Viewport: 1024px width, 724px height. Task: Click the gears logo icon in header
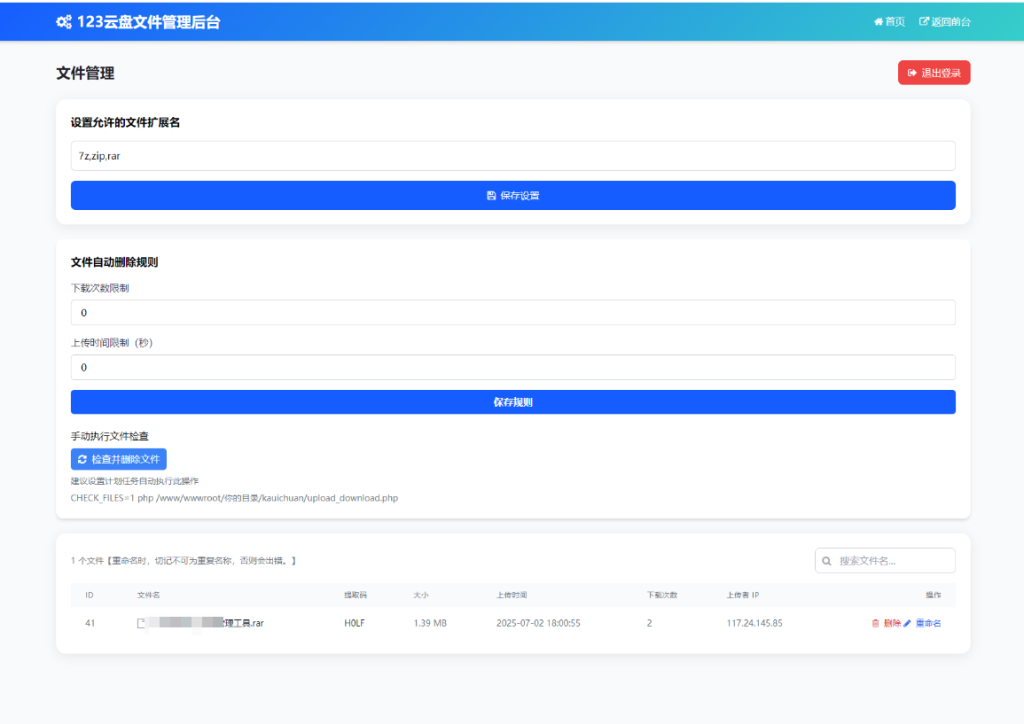[x=64, y=22]
